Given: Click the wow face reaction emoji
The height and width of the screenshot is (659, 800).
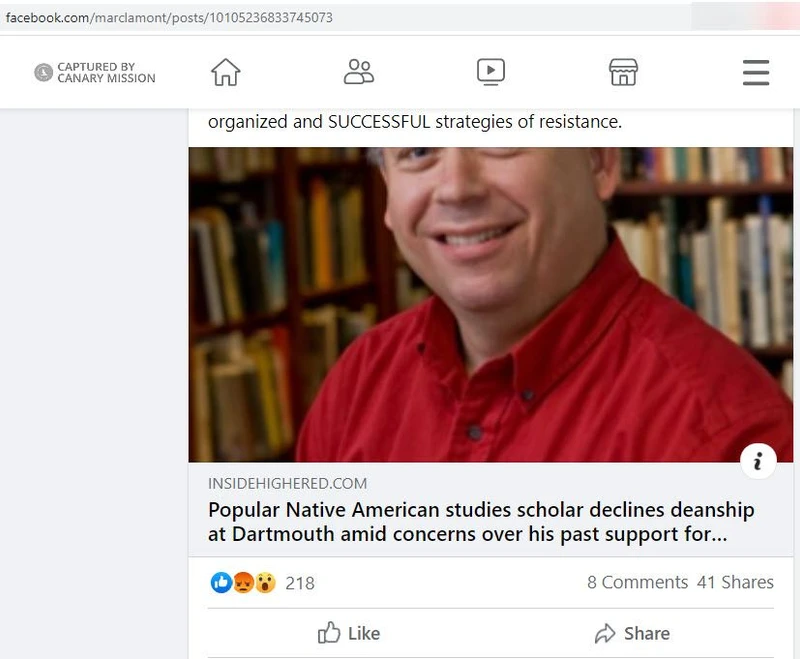Looking at the screenshot, I should pos(264,582).
